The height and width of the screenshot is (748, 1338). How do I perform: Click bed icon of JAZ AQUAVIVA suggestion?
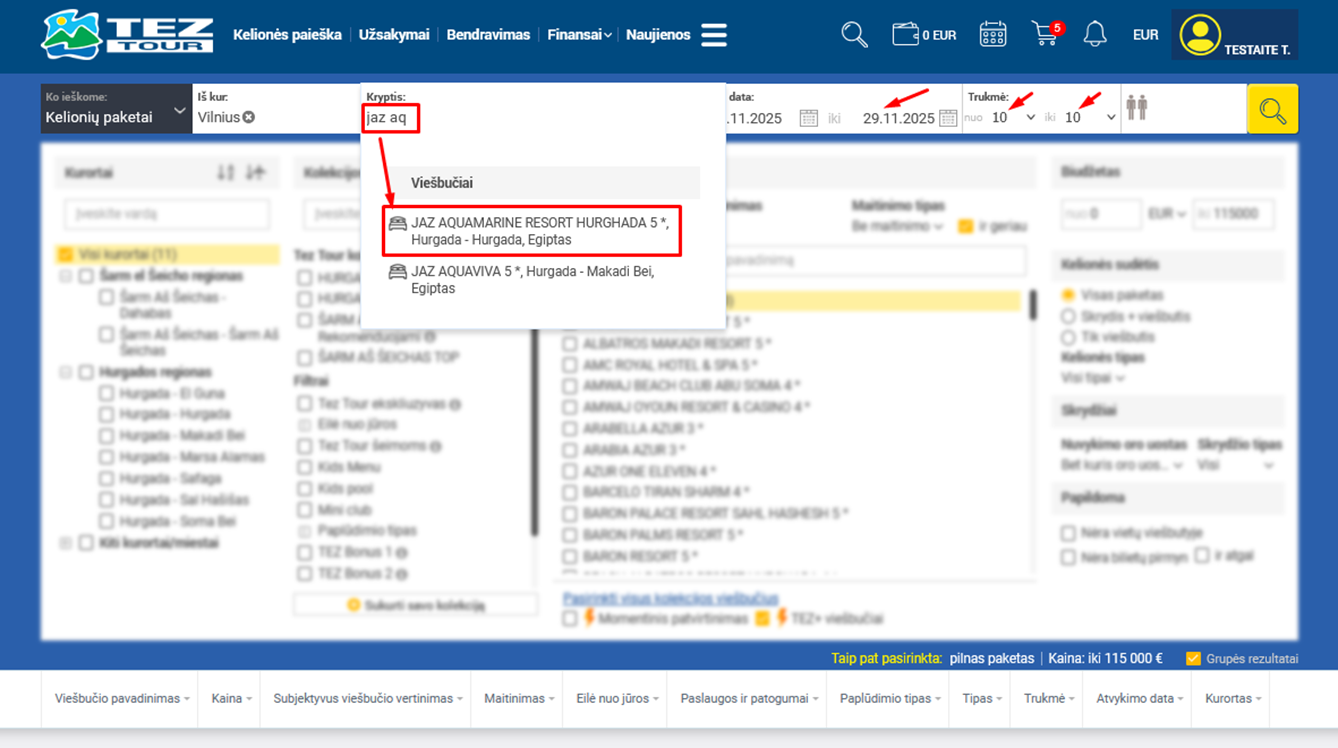tap(398, 272)
